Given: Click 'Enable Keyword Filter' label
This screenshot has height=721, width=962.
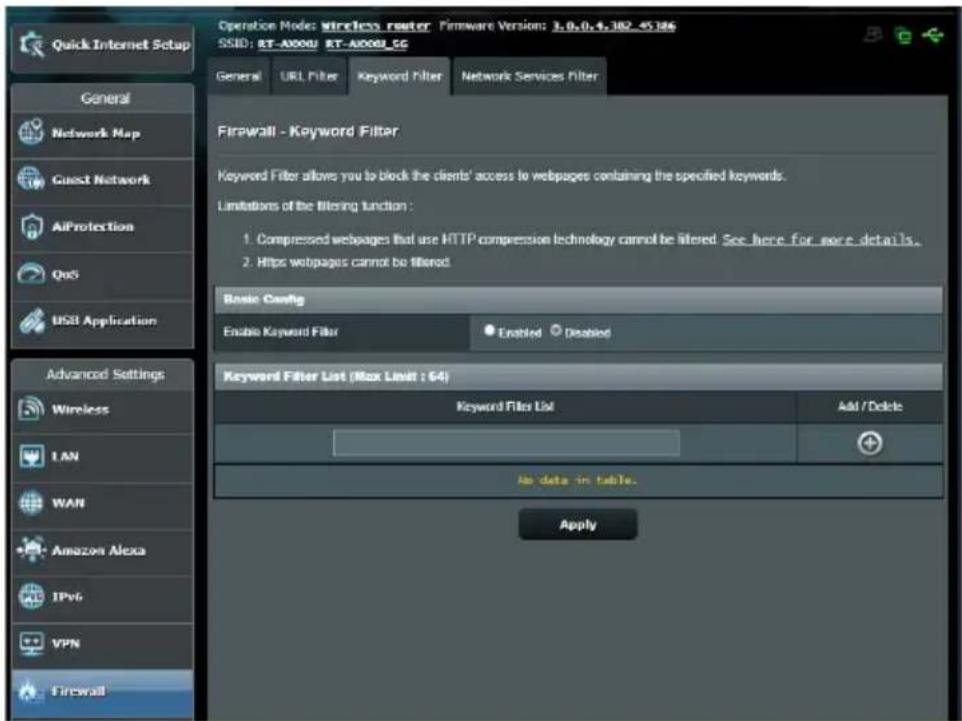Looking at the screenshot, I should pyautogui.click(x=280, y=332).
